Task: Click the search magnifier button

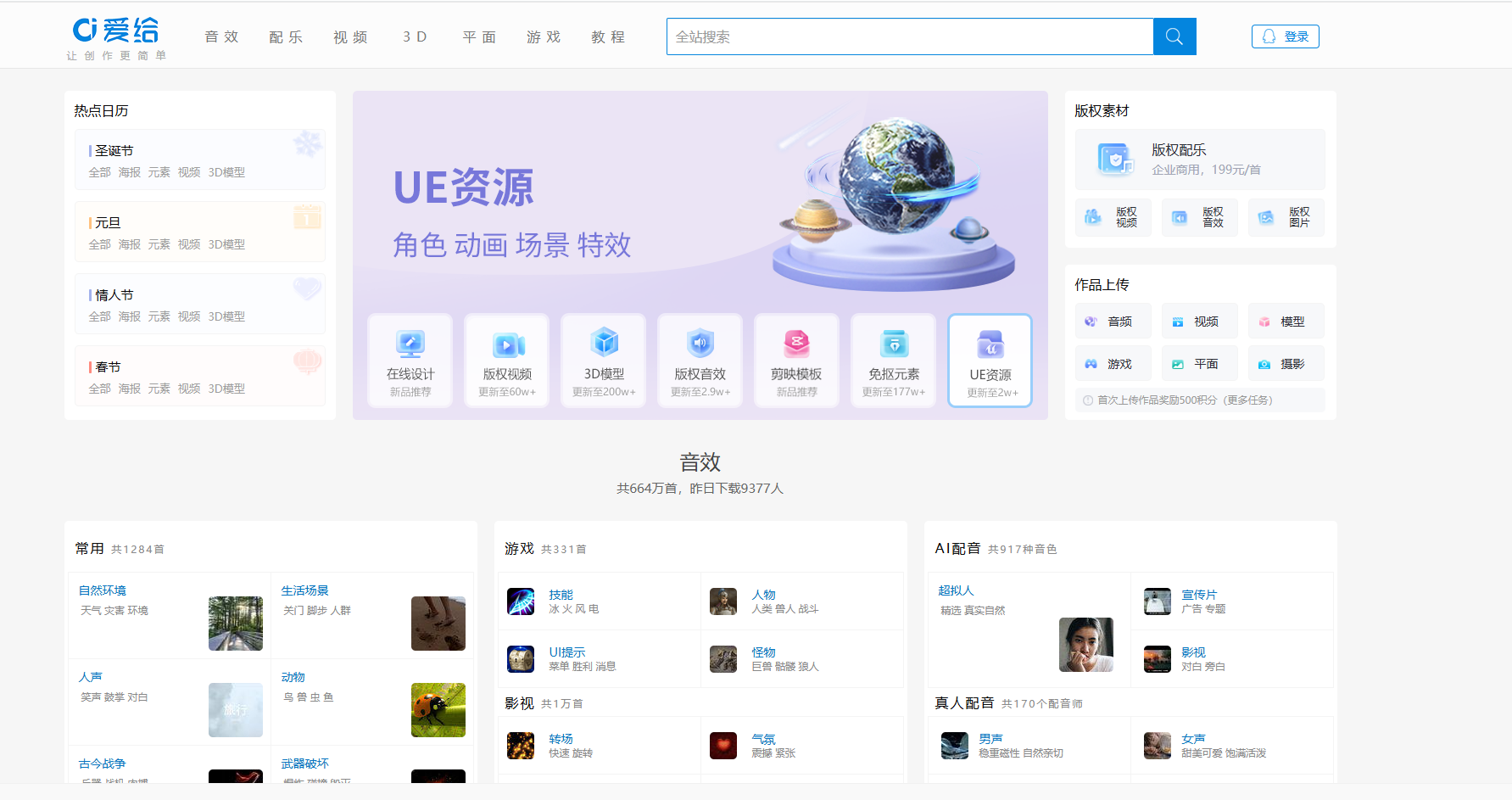Action: (1174, 36)
